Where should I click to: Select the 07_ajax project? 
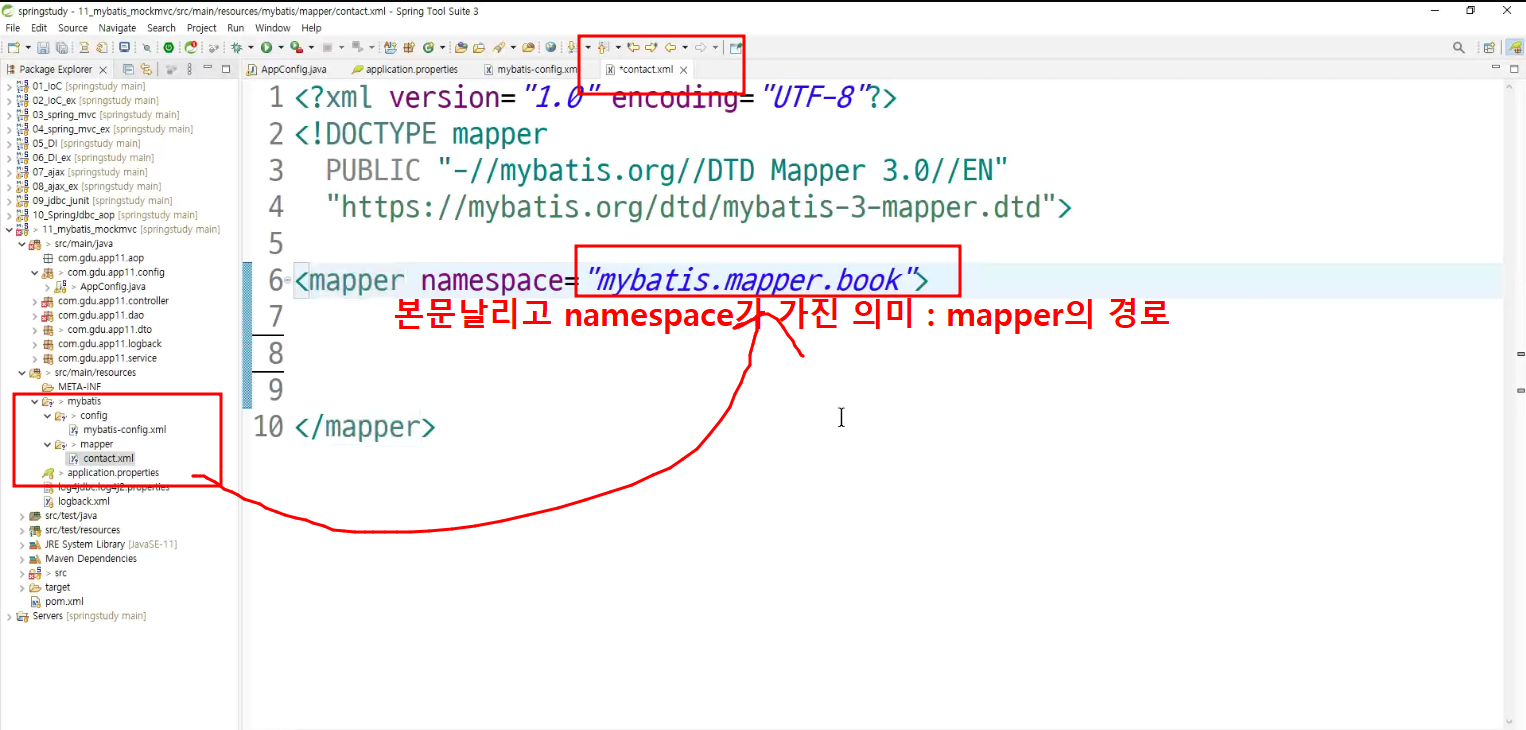(90, 172)
